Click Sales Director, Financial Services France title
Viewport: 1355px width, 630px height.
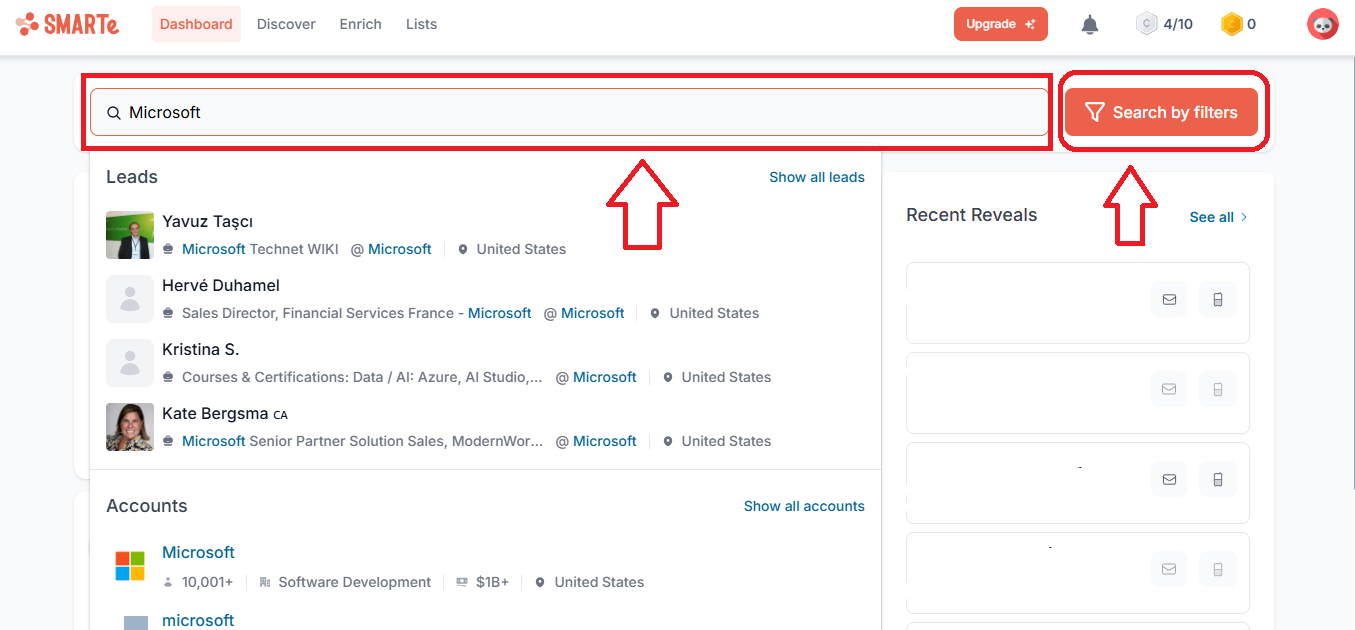coord(357,313)
